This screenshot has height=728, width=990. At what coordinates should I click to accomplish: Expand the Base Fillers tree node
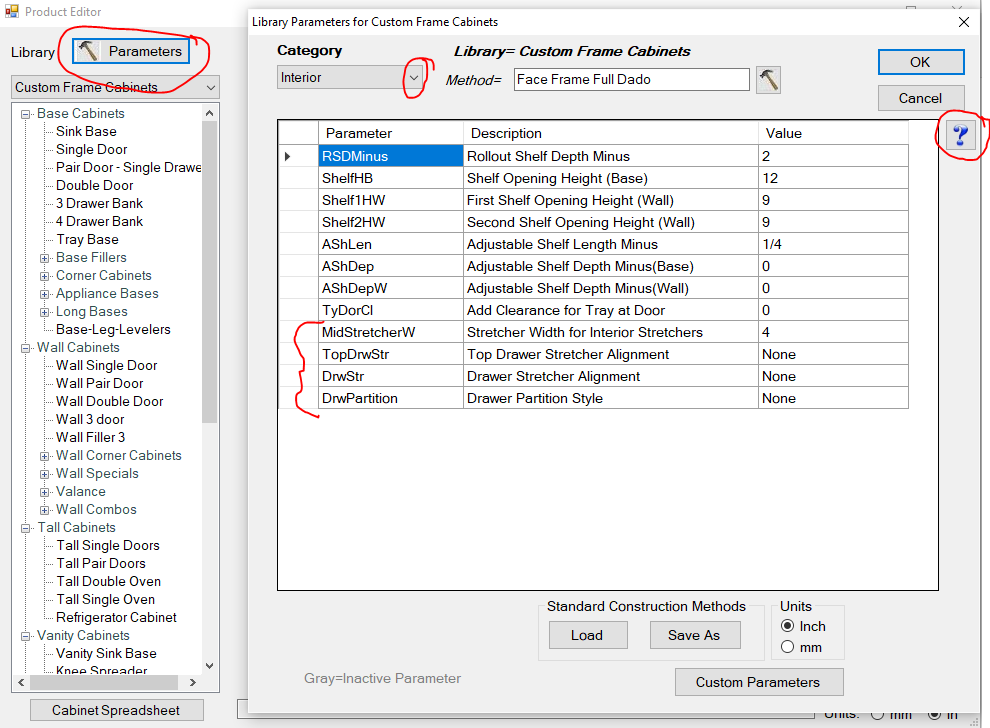(45, 258)
